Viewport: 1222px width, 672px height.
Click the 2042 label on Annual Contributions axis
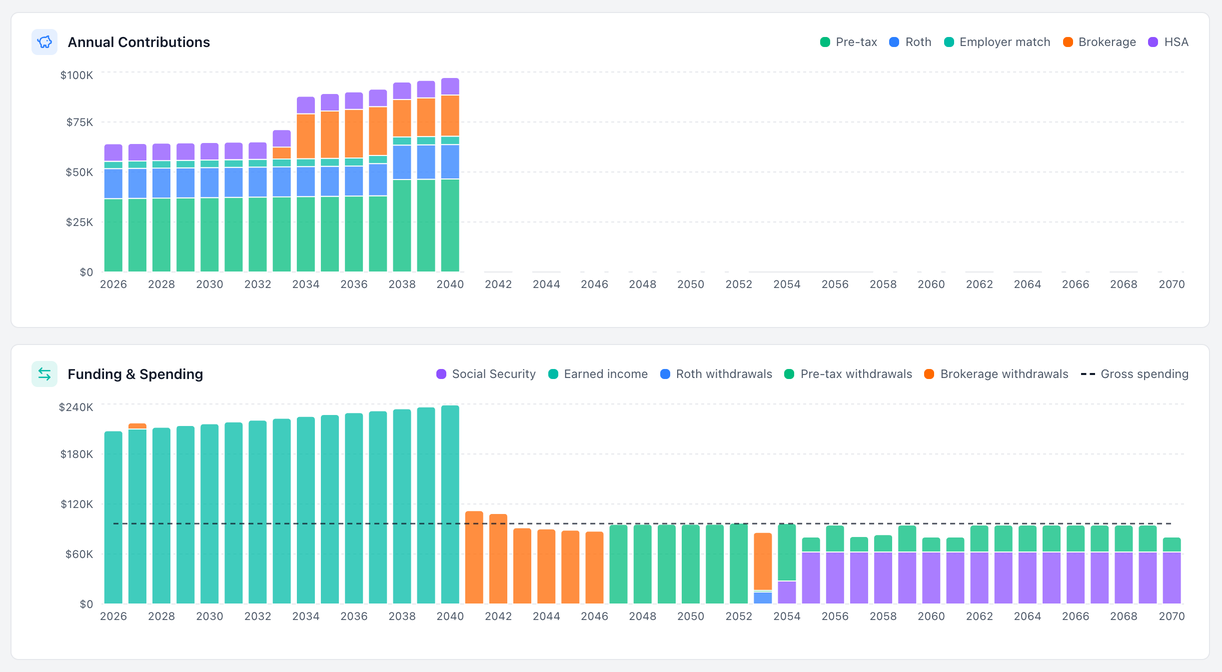pos(498,284)
